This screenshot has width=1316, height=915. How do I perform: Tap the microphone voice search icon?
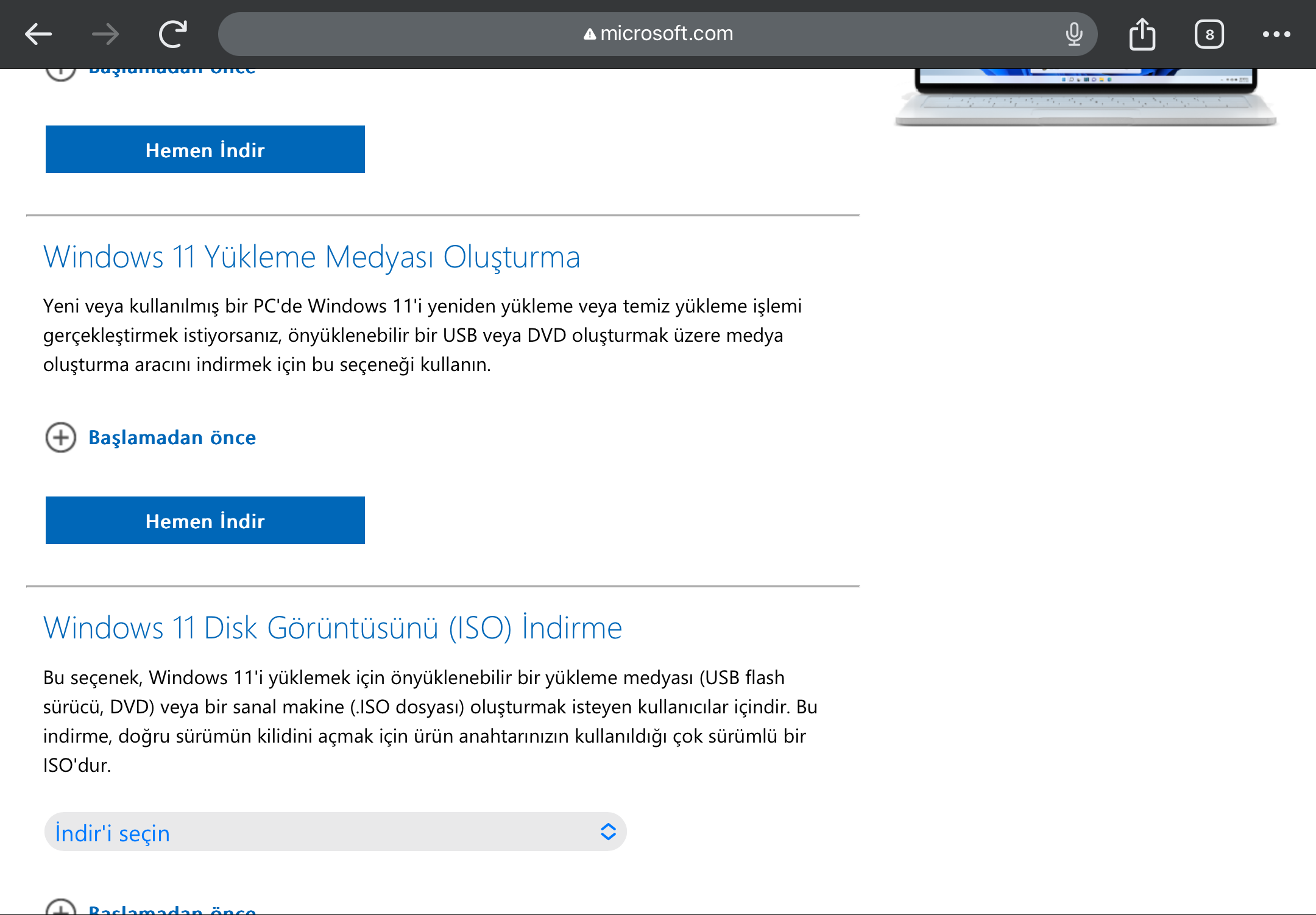[1074, 34]
